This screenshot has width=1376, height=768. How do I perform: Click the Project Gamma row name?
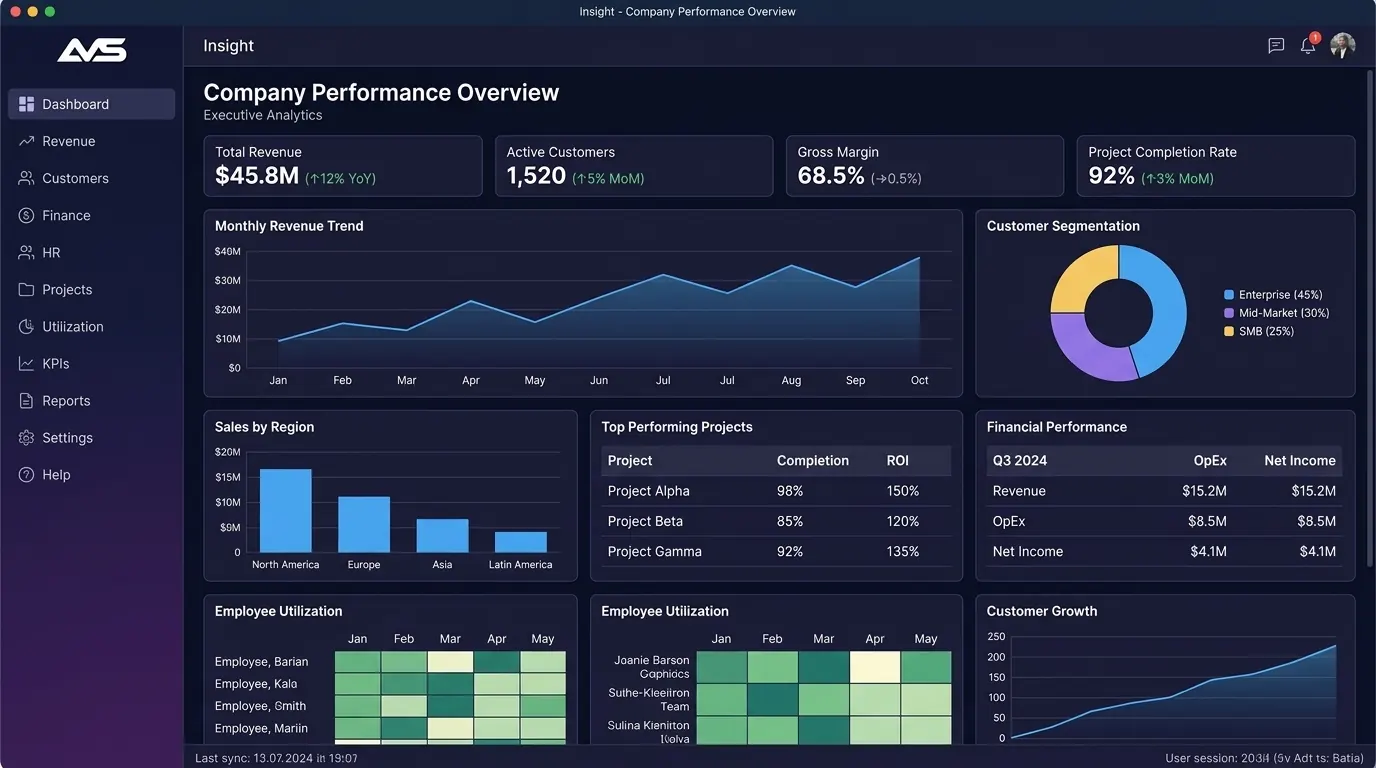tap(654, 551)
